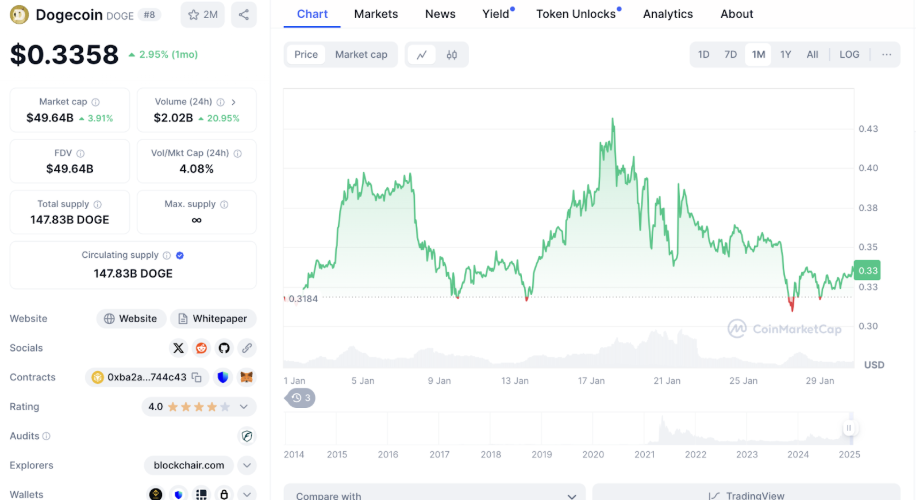Image resolution: width=916 pixels, height=500 pixels.
Task: Toggle chart to Market cap view
Action: 361,55
